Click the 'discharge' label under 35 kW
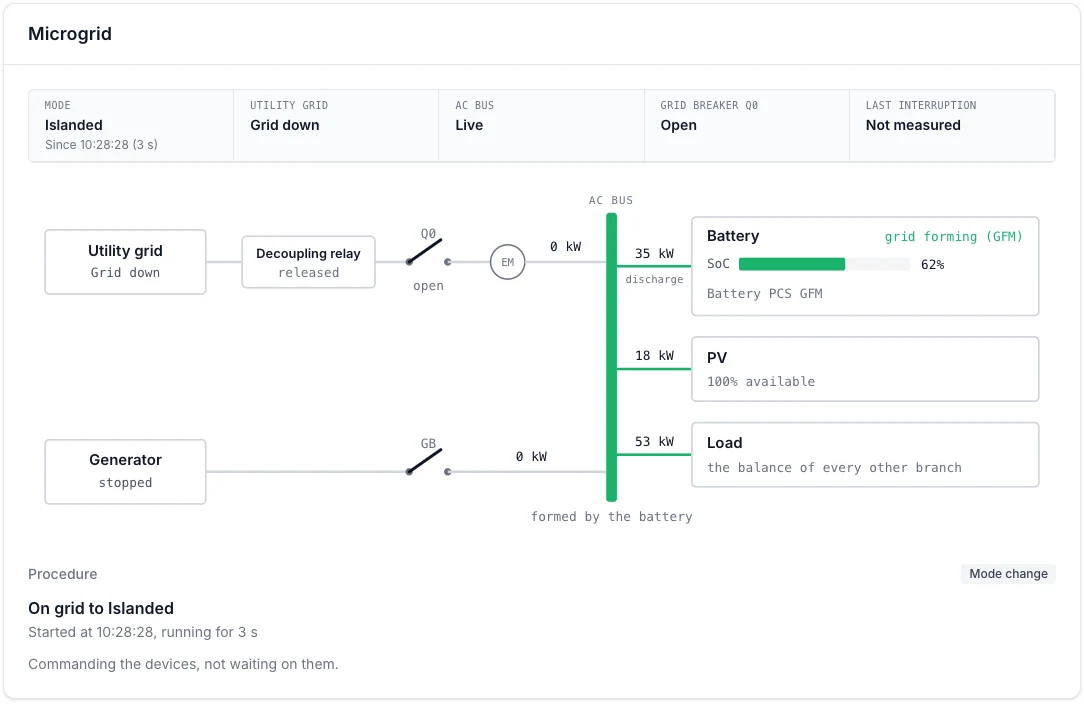 pyautogui.click(x=654, y=279)
